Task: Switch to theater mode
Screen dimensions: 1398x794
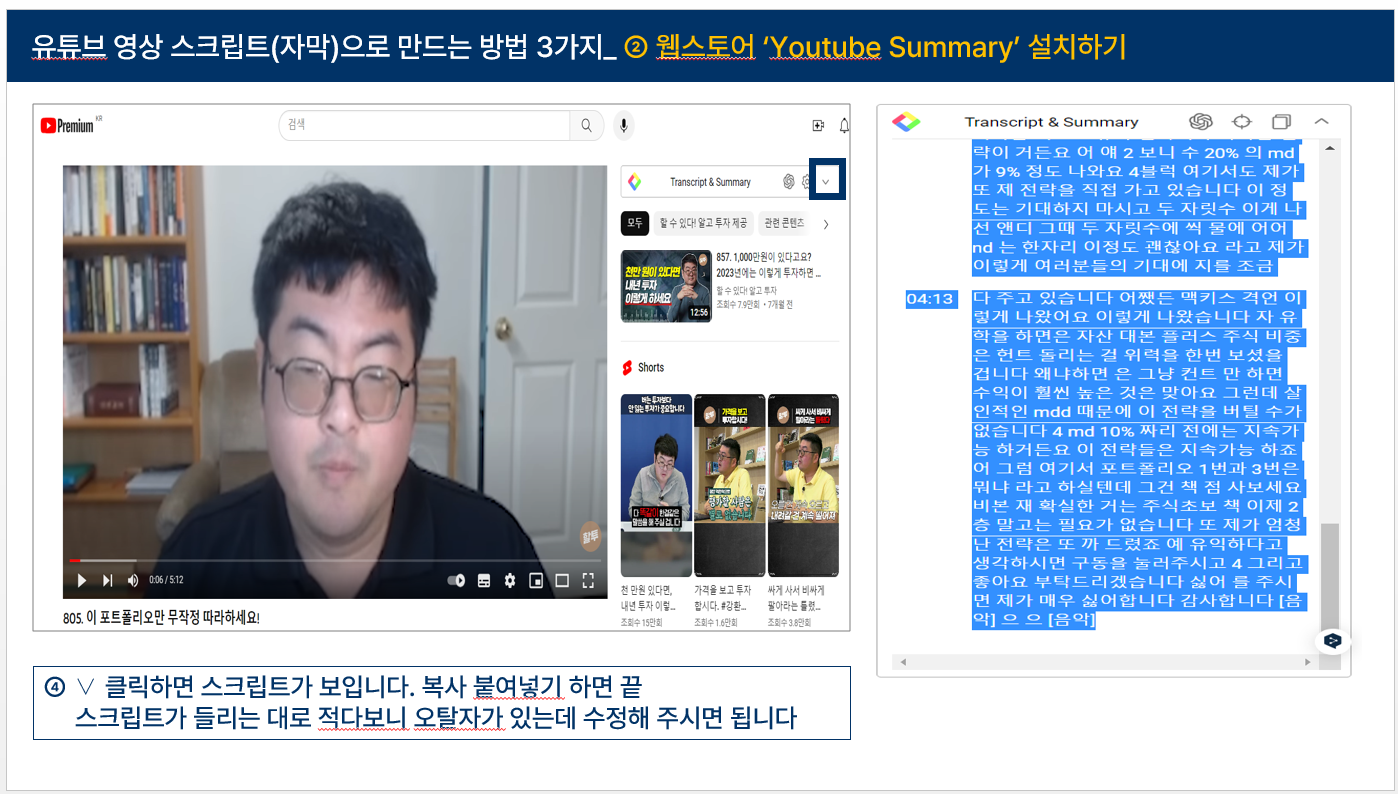Action: (x=562, y=580)
